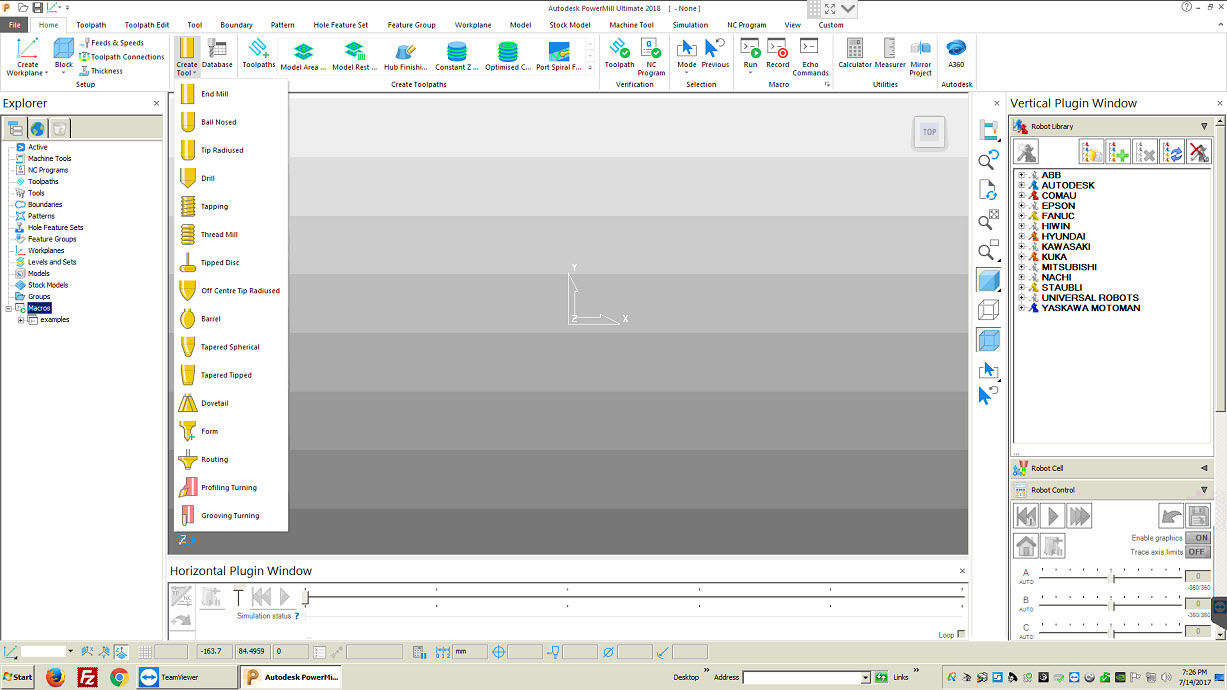Open the File menu
Viewport: 1227px width, 690px height.
(15, 25)
